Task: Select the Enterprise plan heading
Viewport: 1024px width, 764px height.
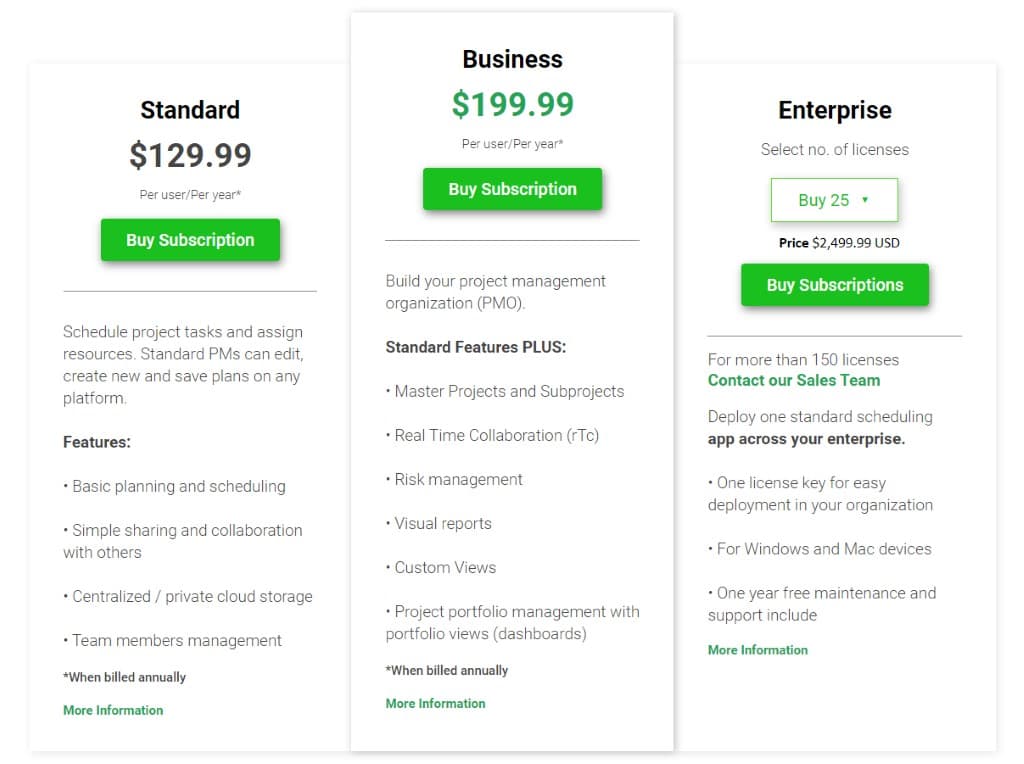Action: pos(834,111)
